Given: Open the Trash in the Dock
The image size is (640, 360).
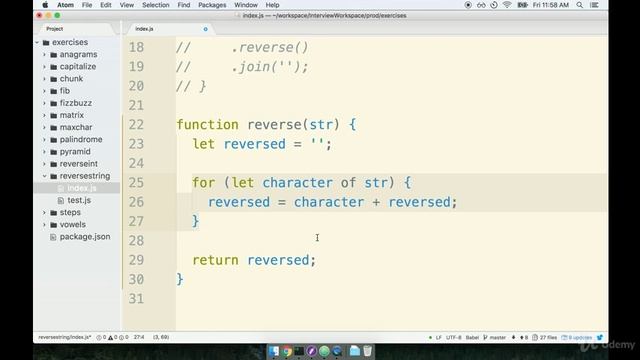Looking at the screenshot, I should tap(367, 351).
